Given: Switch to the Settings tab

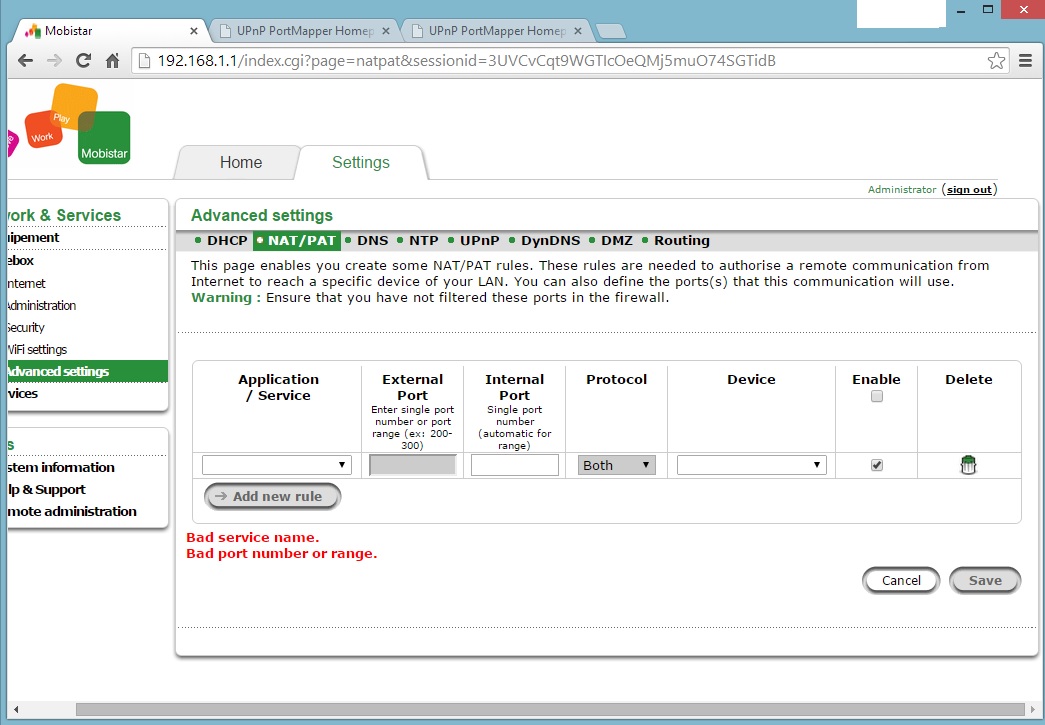Looking at the screenshot, I should [x=361, y=163].
